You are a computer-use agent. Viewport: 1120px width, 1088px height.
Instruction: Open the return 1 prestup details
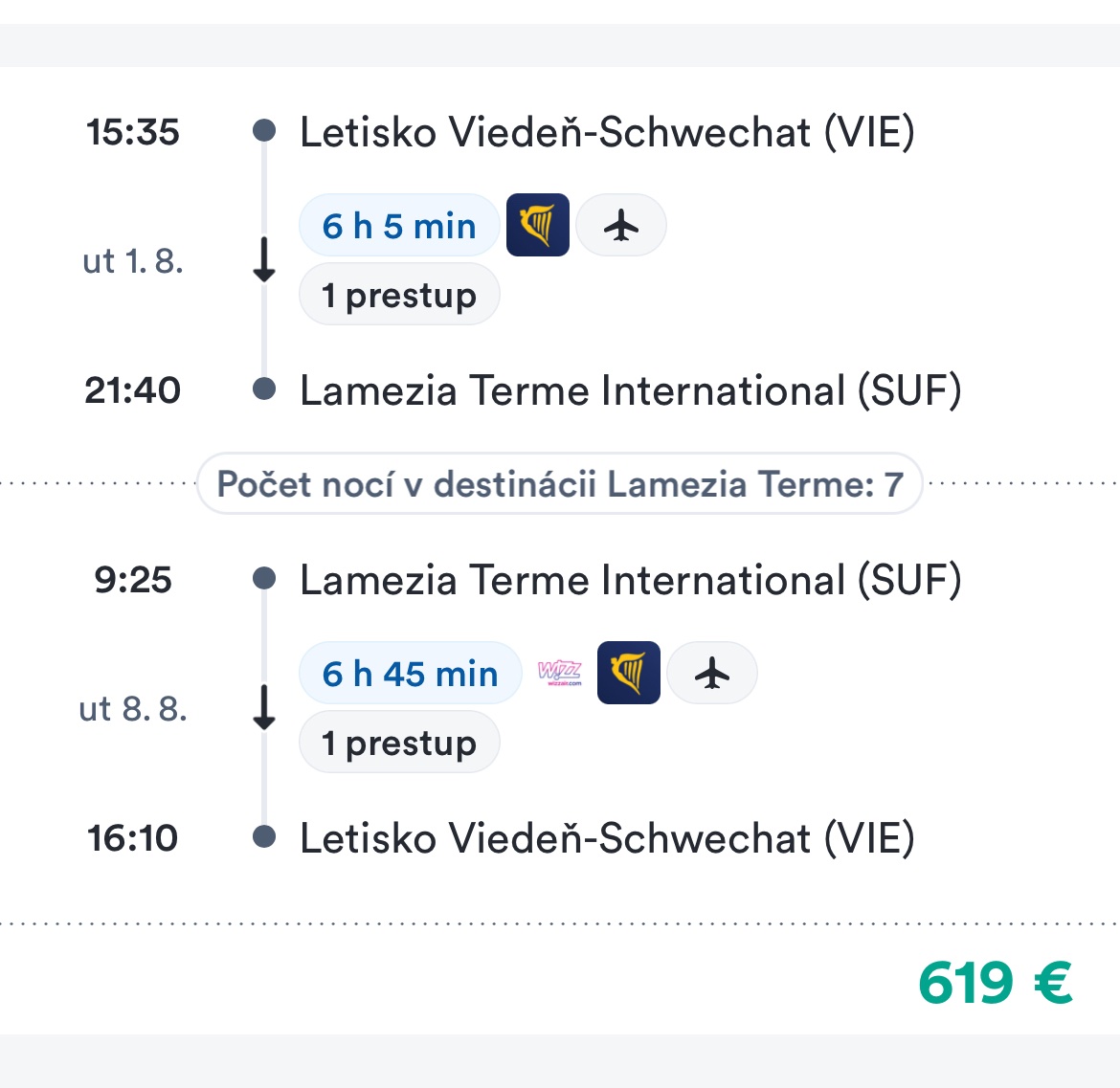(399, 743)
